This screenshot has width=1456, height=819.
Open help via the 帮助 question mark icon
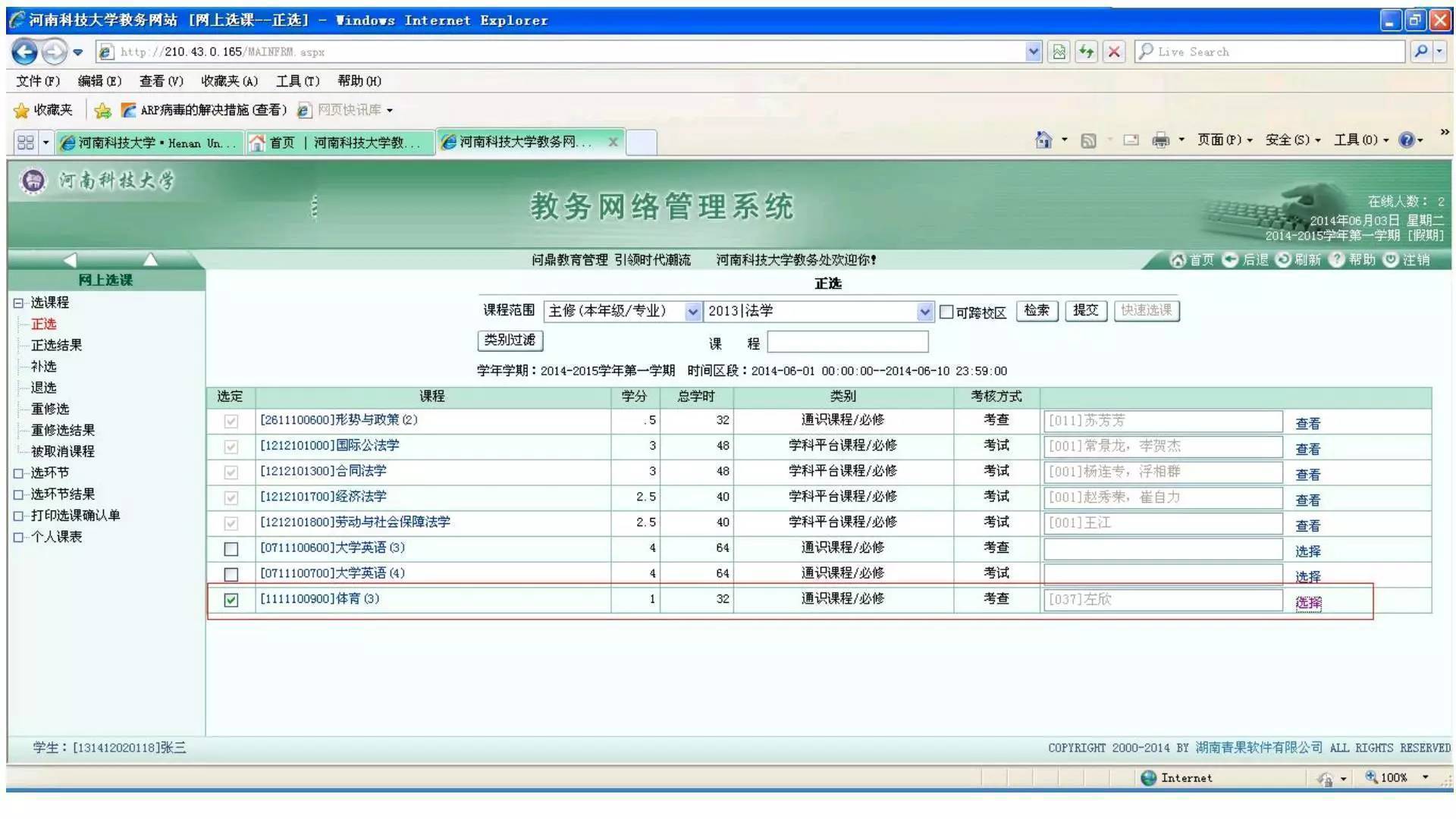click(x=1335, y=259)
